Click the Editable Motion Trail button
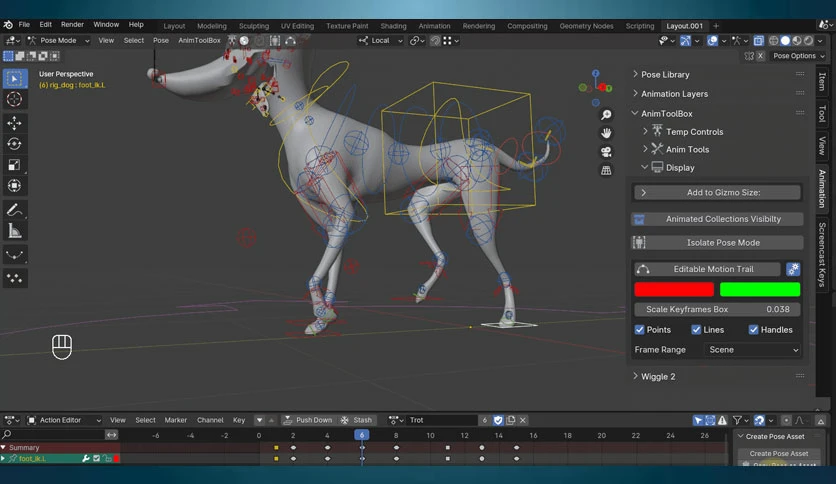This screenshot has width=836, height=484. pyautogui.click(x=707, y=269)
